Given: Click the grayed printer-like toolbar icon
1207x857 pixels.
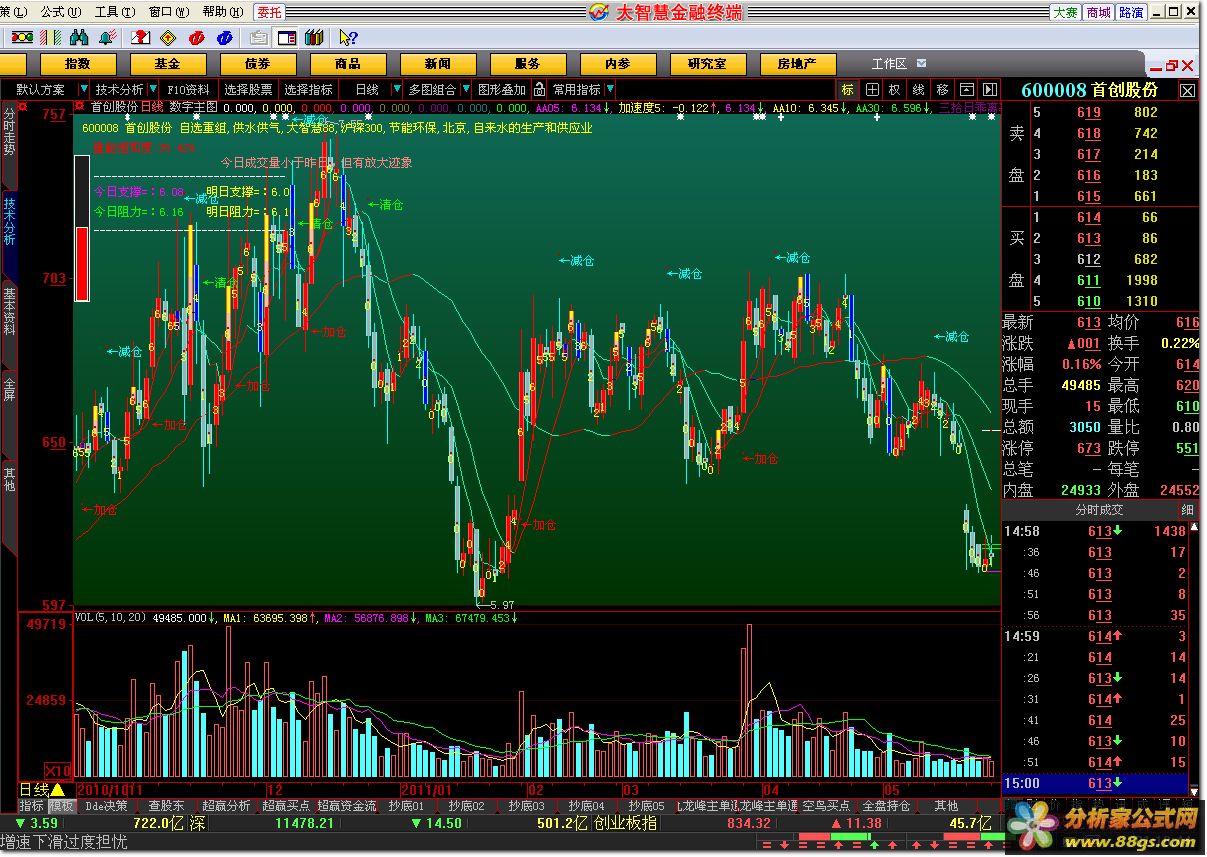Looking at the screenshot, I should click(x=258, y=38).
